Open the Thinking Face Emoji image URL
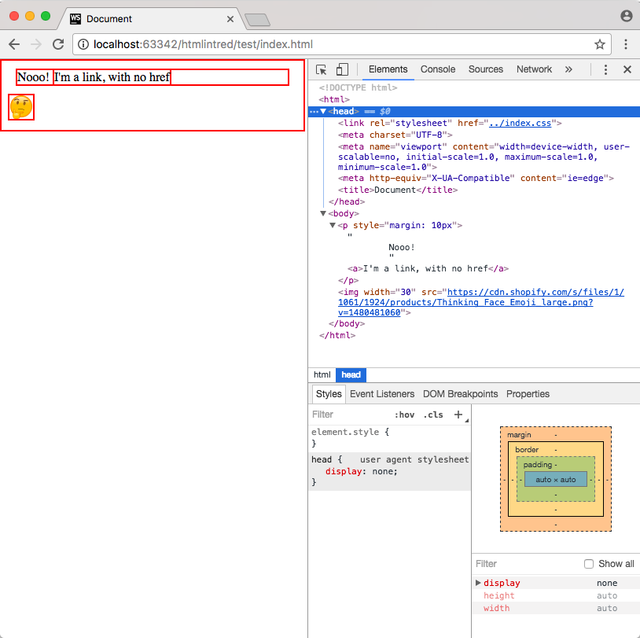 pyautogui.click(x=481, y=302)
